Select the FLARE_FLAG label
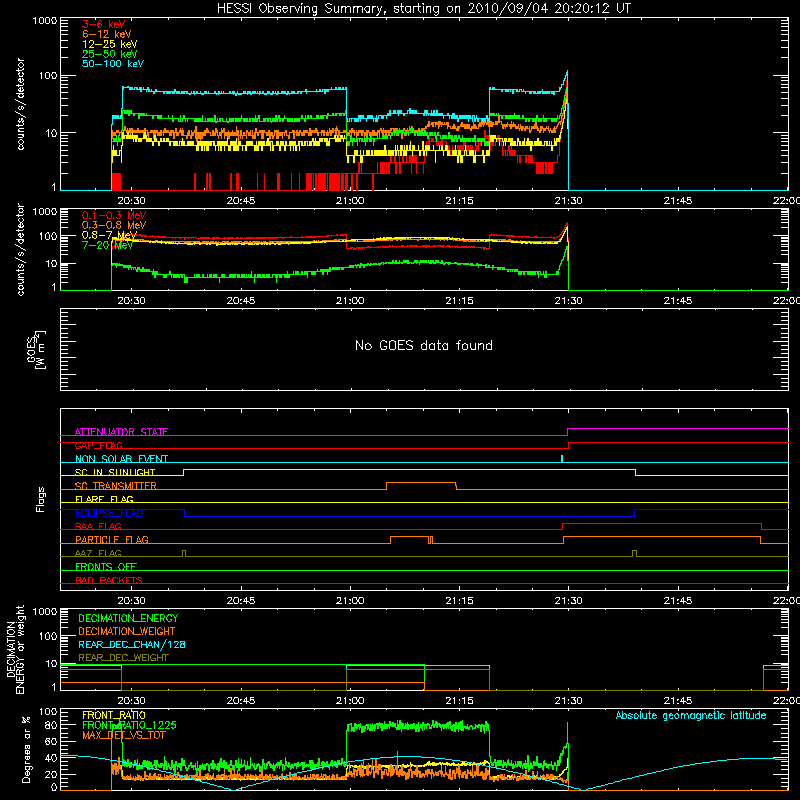 click(104, 499)
